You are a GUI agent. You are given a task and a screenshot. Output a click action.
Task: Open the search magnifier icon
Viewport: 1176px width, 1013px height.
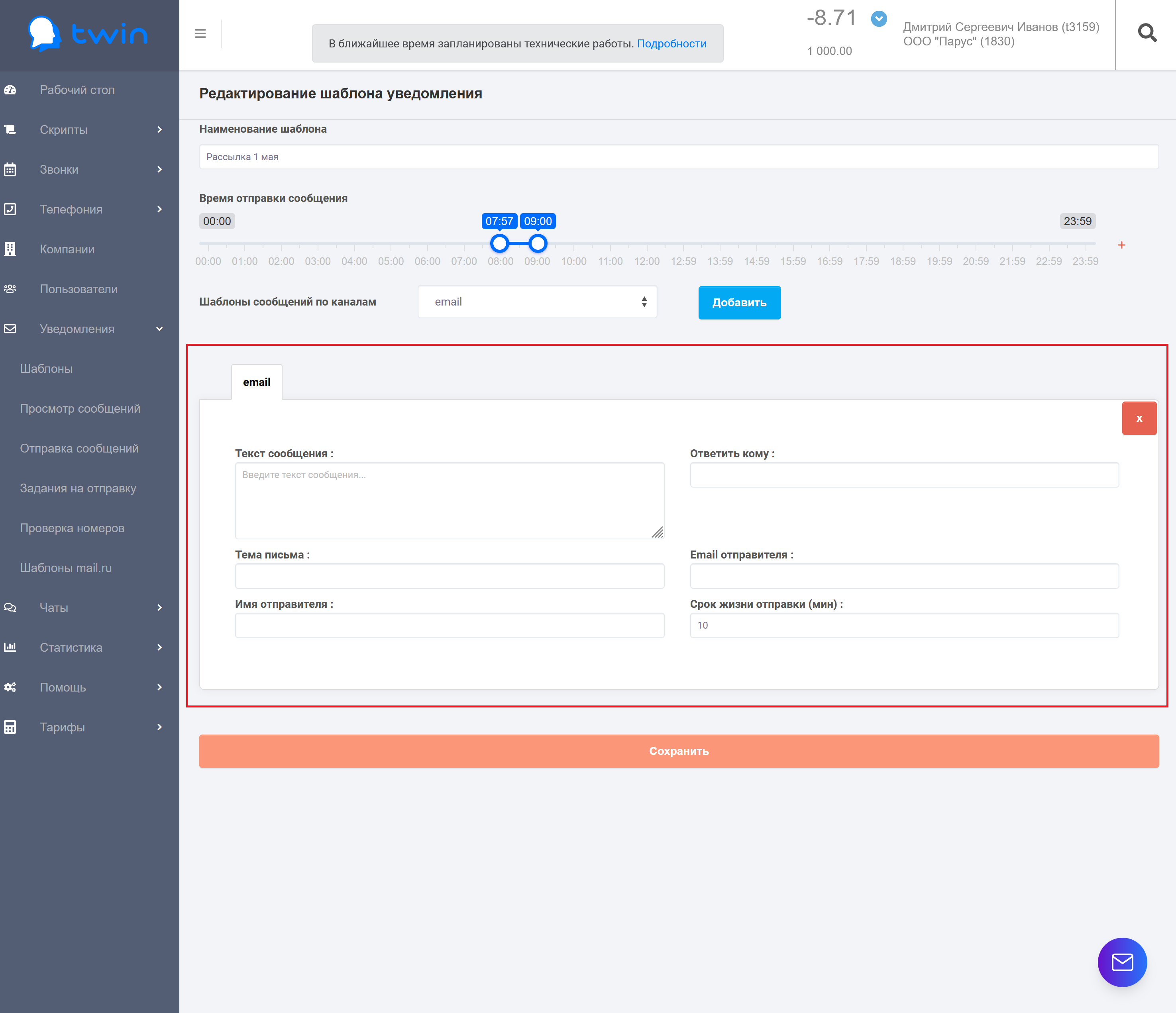[1147, 33]
